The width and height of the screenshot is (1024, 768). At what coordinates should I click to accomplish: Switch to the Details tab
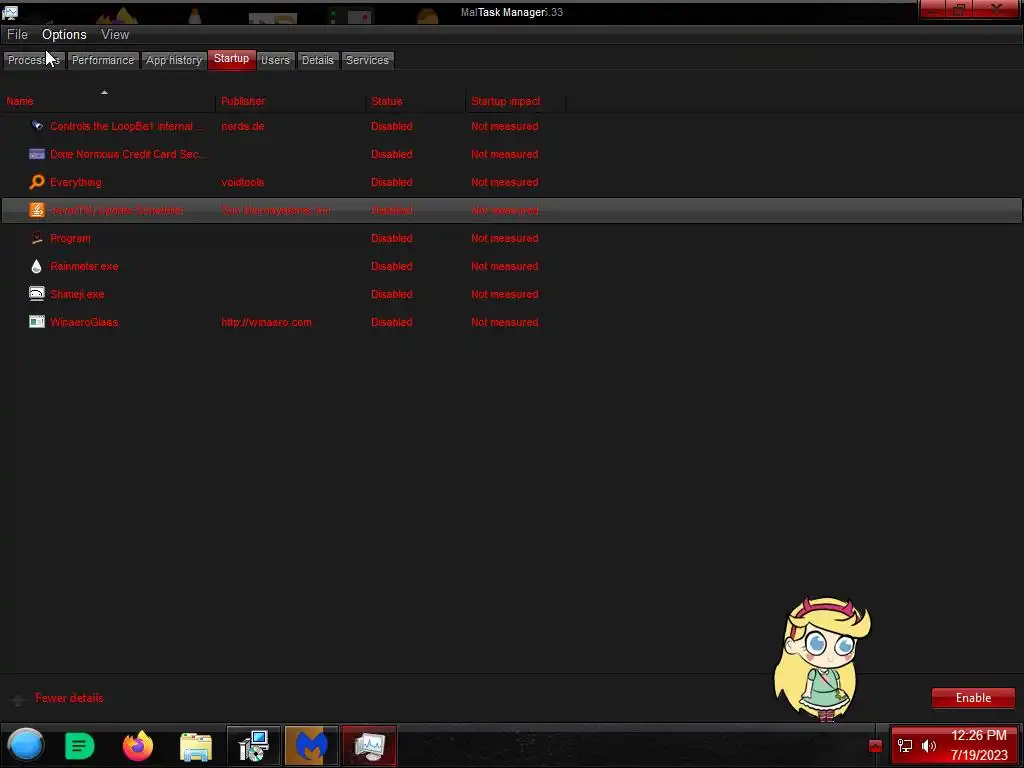318,60
